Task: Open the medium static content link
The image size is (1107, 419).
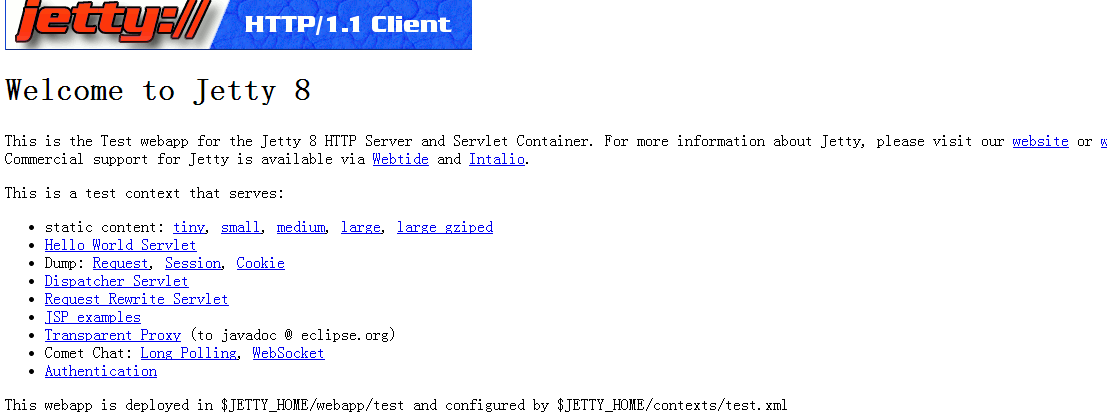Action: point(301,228)
